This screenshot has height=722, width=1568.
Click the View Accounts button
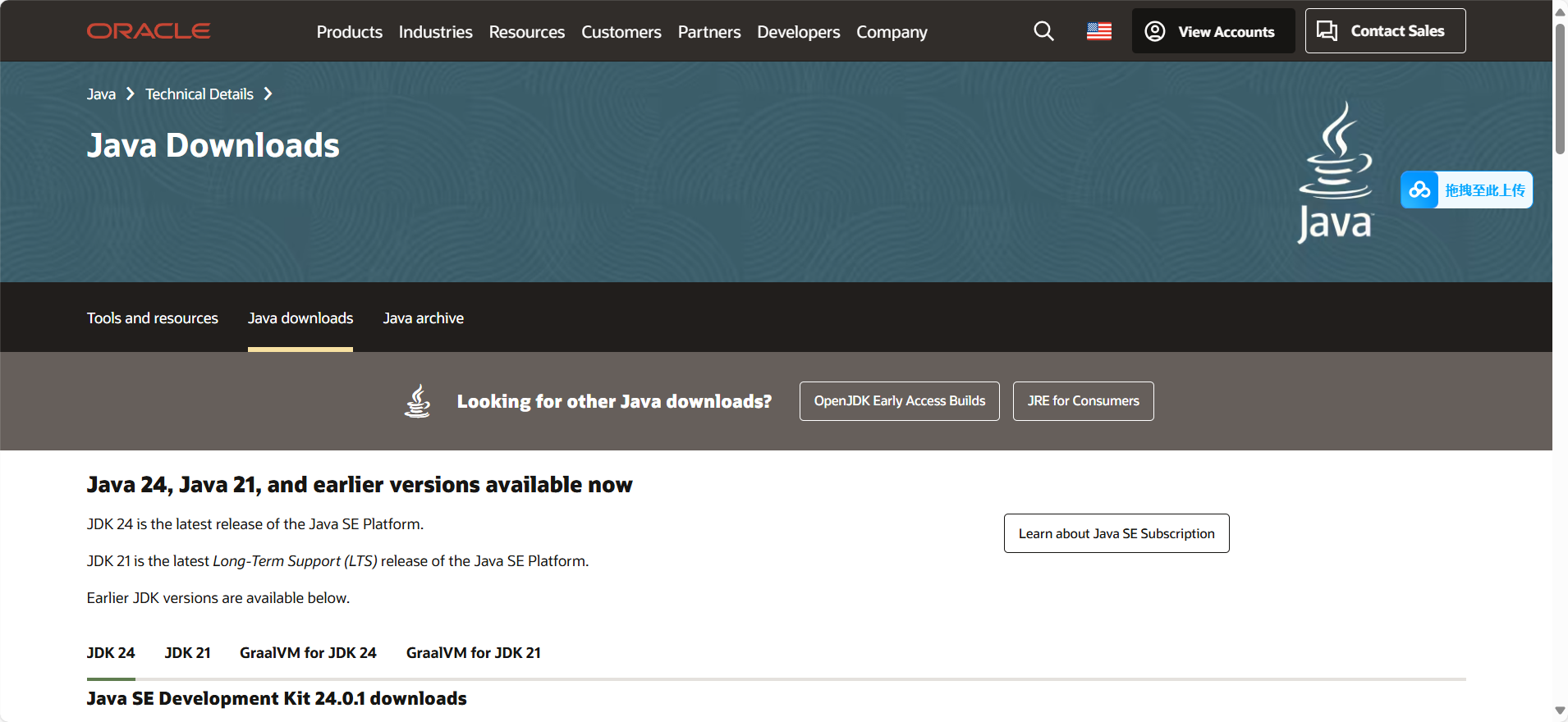click(x=1213, y=31)
